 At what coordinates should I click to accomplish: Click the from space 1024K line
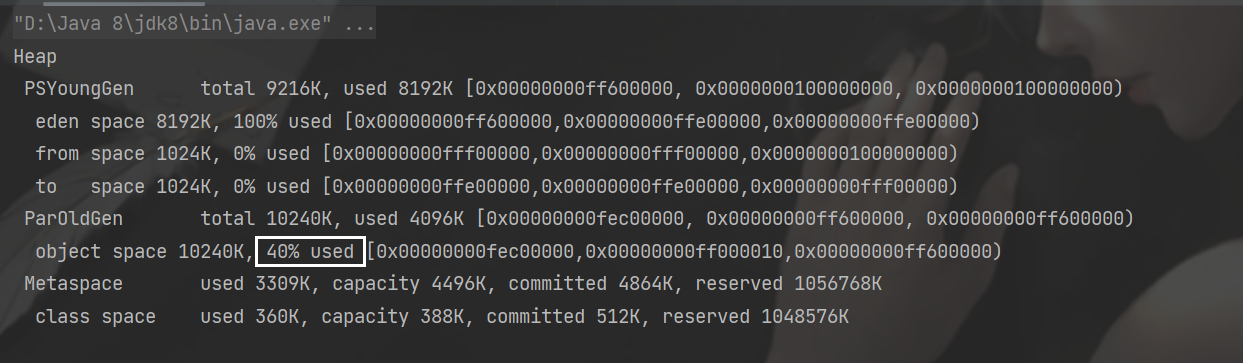pyautogui.click(x=496, y=154)
